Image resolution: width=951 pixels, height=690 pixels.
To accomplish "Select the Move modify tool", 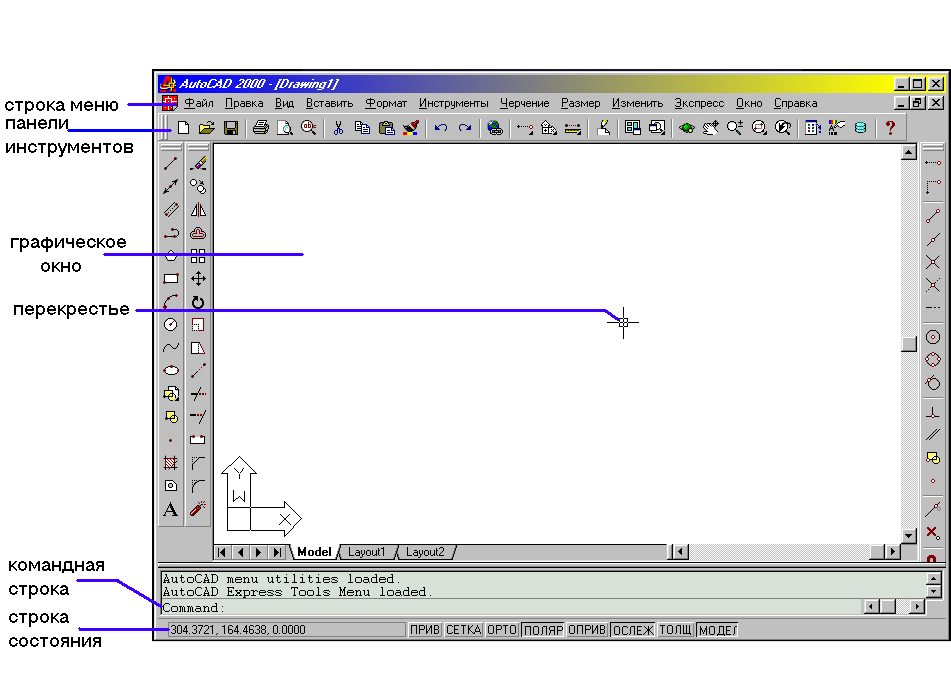I will pyautogui.click(x=198, y=279).
